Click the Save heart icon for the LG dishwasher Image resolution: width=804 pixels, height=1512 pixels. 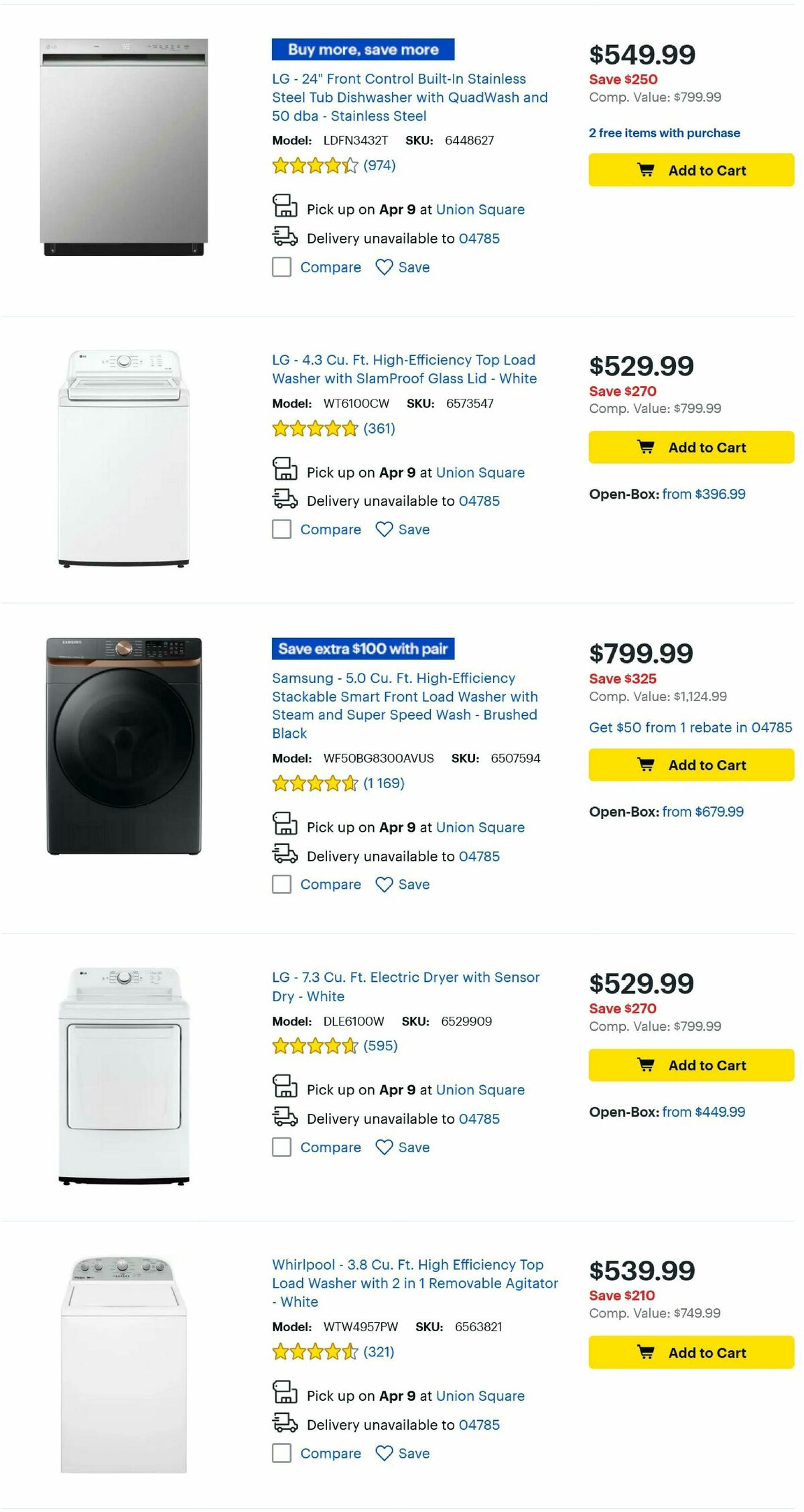click(383, 267)
